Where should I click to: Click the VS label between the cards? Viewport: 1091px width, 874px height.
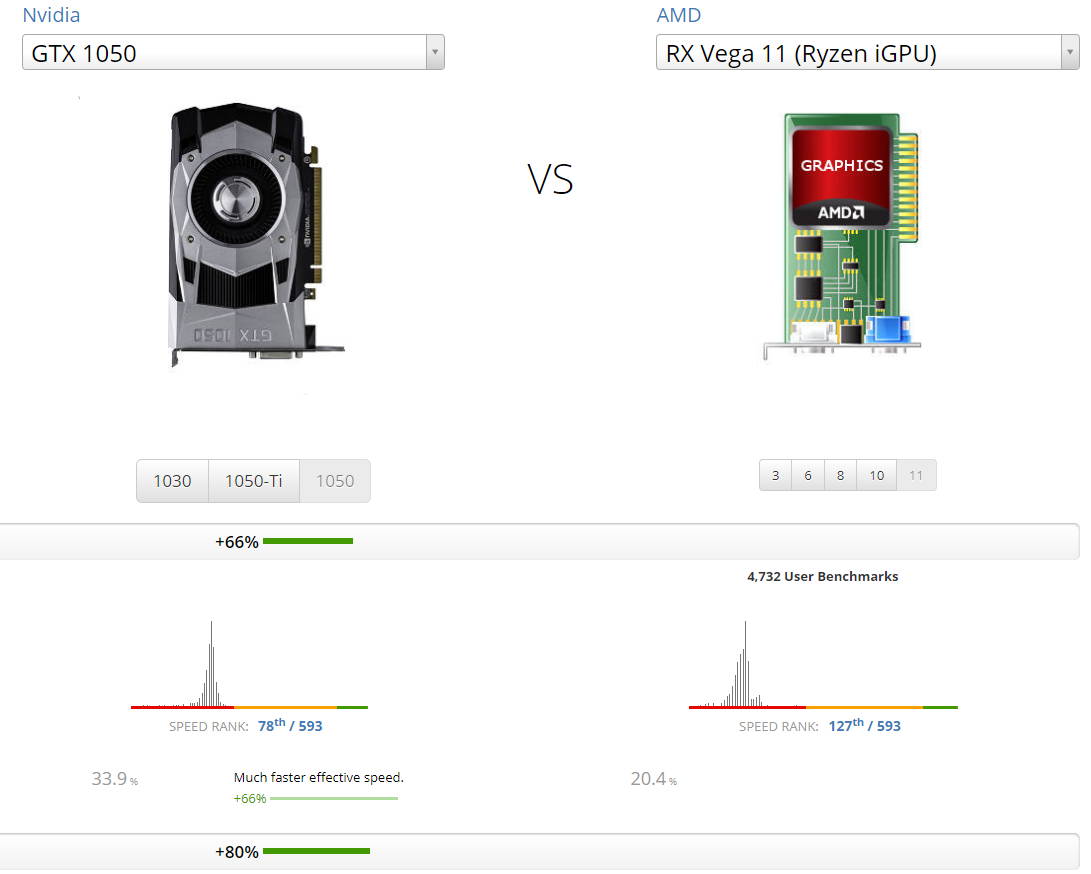pyautogui.click(x=550, y=179)
